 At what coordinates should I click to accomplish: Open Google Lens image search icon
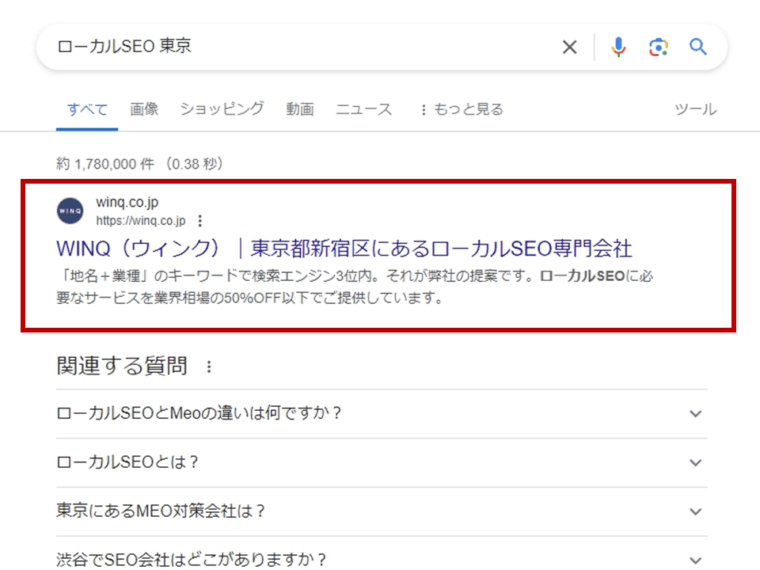[658, 47]
